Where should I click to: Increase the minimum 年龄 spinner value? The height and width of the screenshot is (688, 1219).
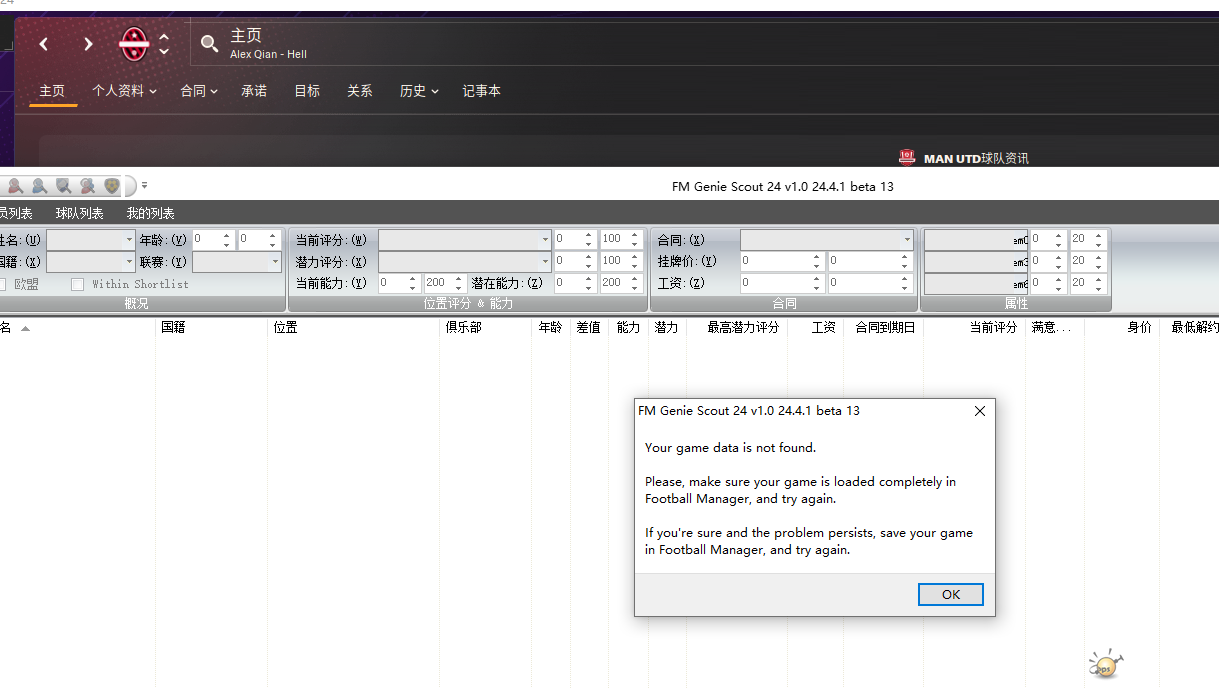(x=227, y=235)
